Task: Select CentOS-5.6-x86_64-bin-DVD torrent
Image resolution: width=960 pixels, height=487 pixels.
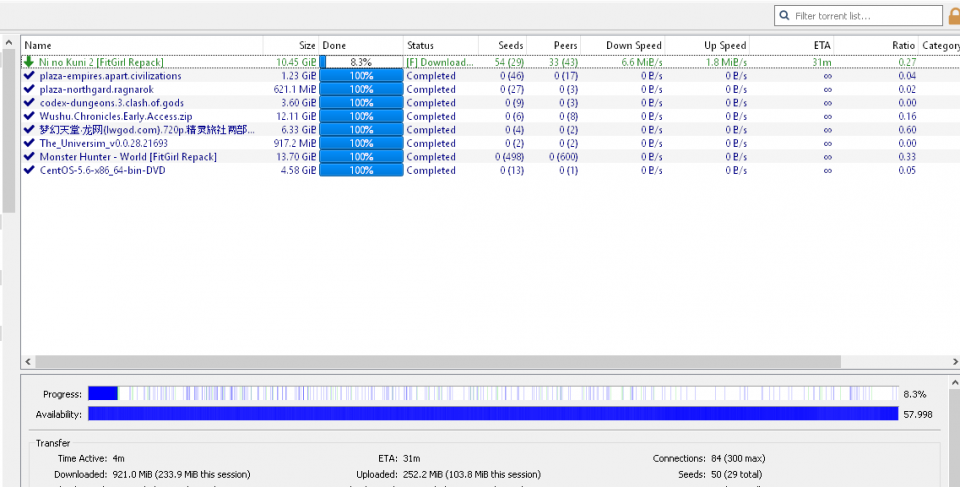Action: 102,170
